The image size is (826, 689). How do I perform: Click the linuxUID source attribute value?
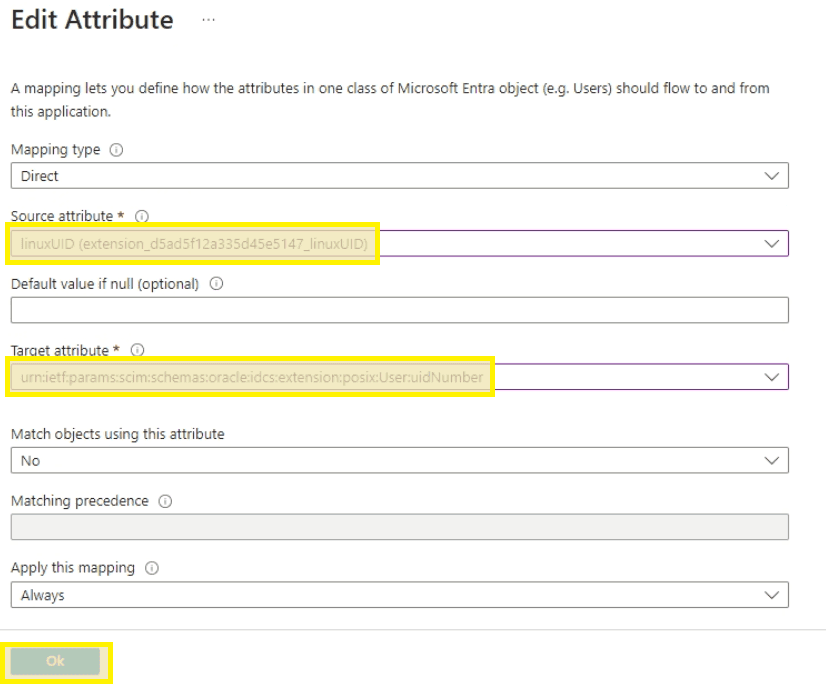[x=194, y=243]
